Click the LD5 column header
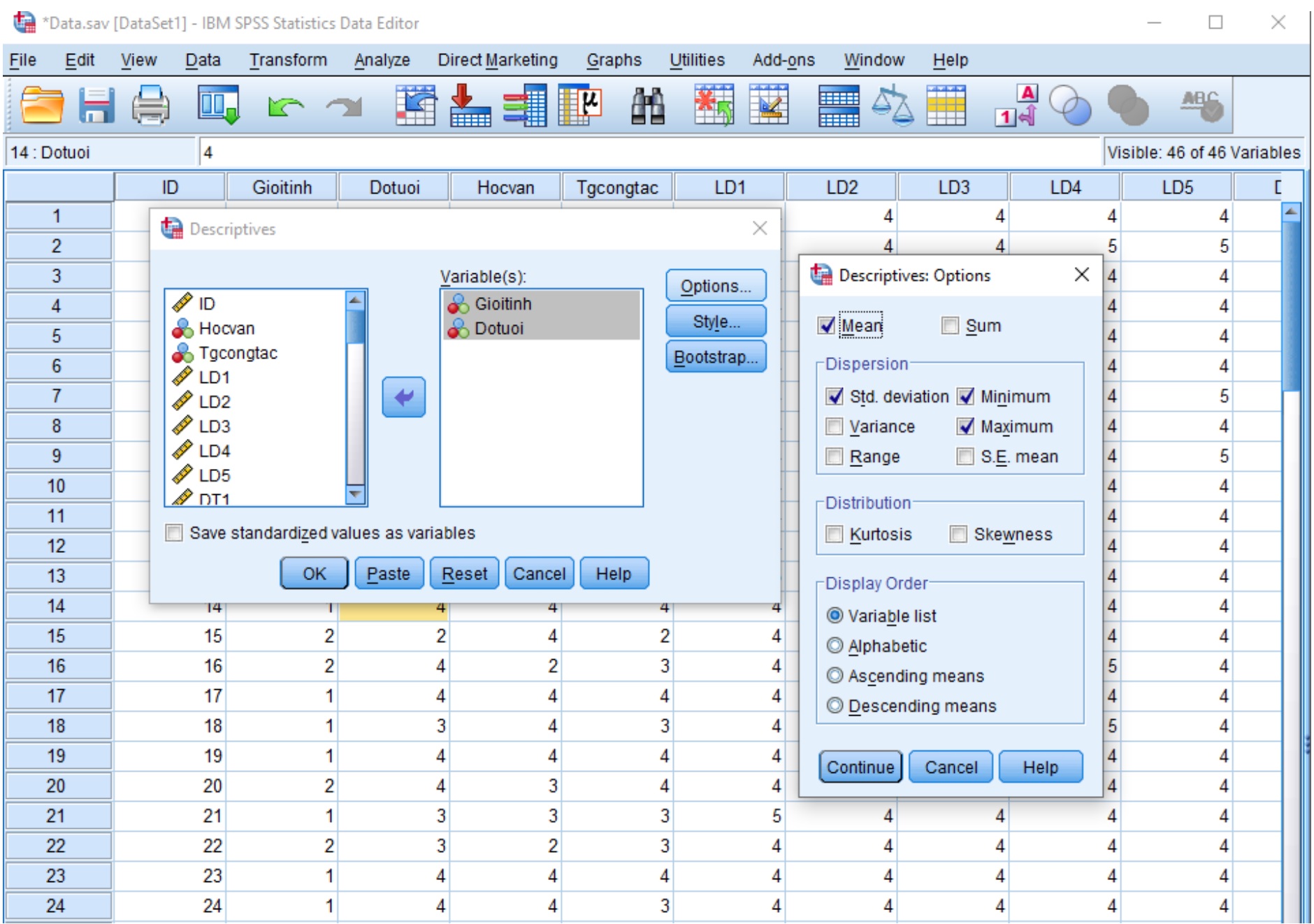Screen dimensions: 1314x924 [x=1177, y=187]
